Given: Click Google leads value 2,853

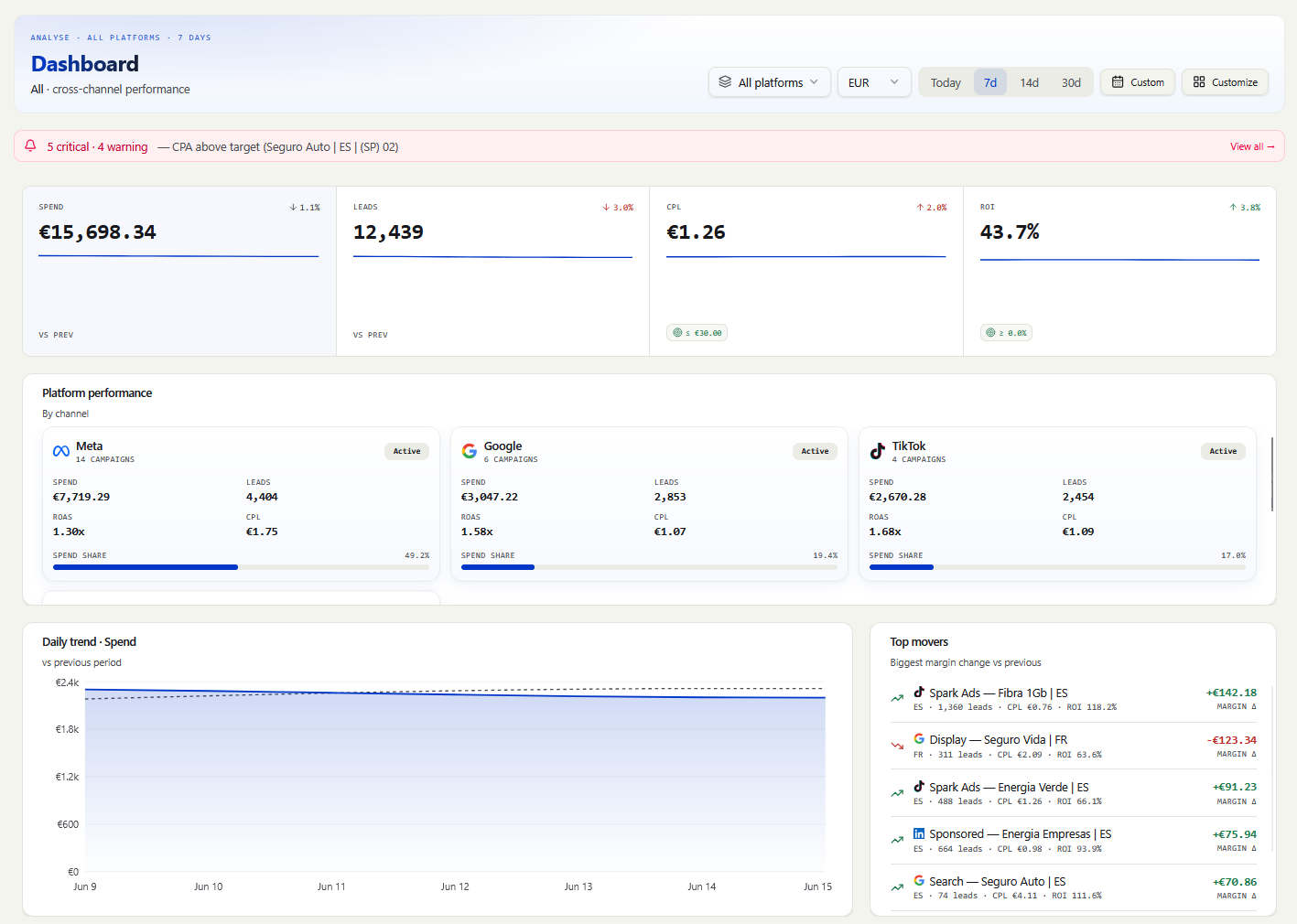Looking at the screenshot, I should [670, 497].
